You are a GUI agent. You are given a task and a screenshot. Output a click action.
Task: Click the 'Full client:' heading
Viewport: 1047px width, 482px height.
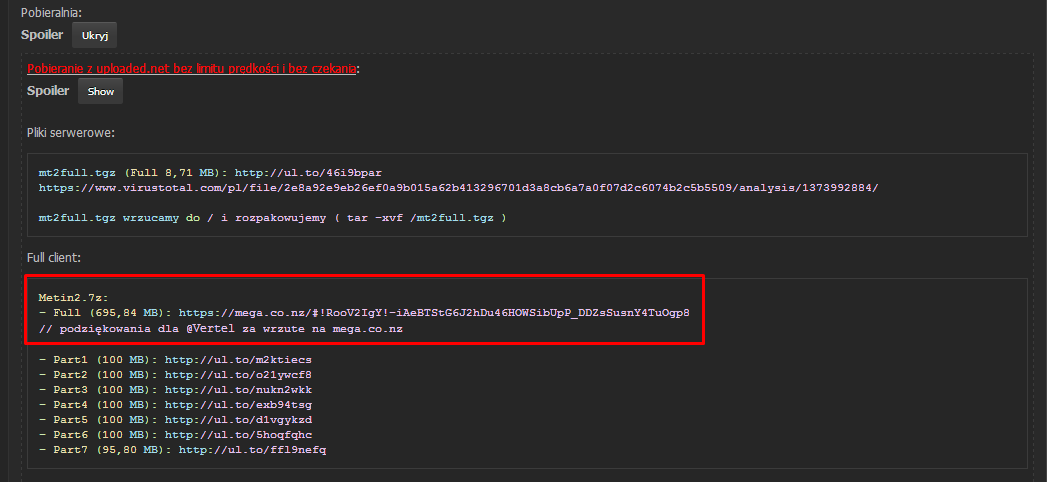click(x=53, y=257)
